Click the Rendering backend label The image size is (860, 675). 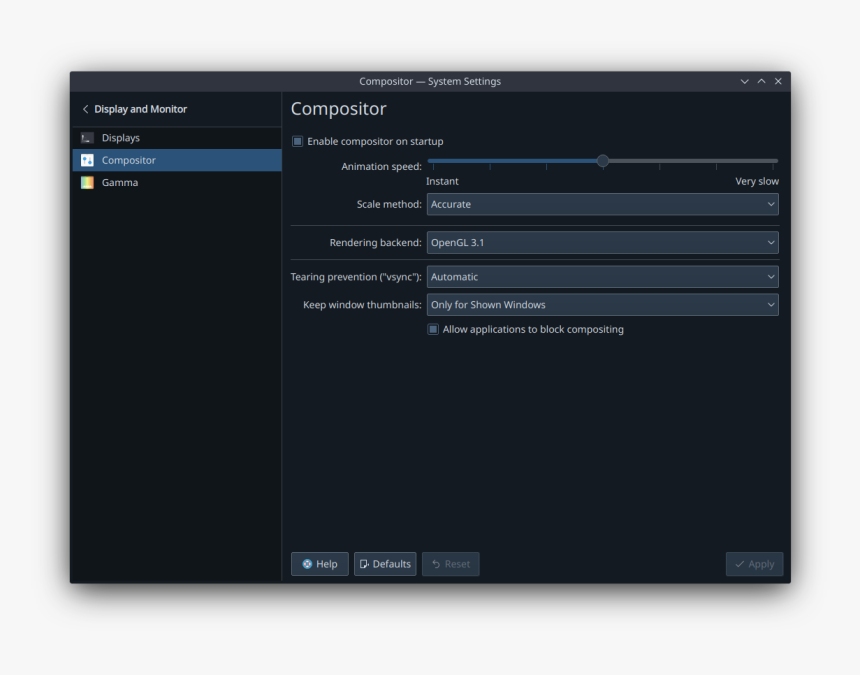point(375,242)
